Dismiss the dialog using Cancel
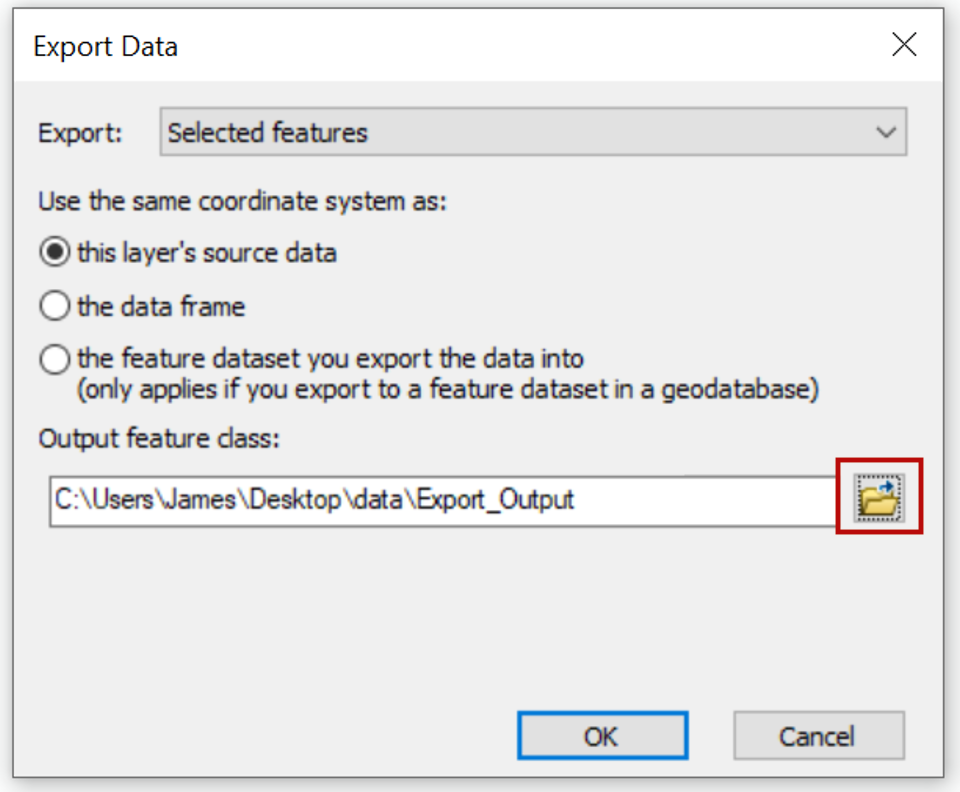Image resolution: width=960 pixels, height=792 pixels. 819,736
